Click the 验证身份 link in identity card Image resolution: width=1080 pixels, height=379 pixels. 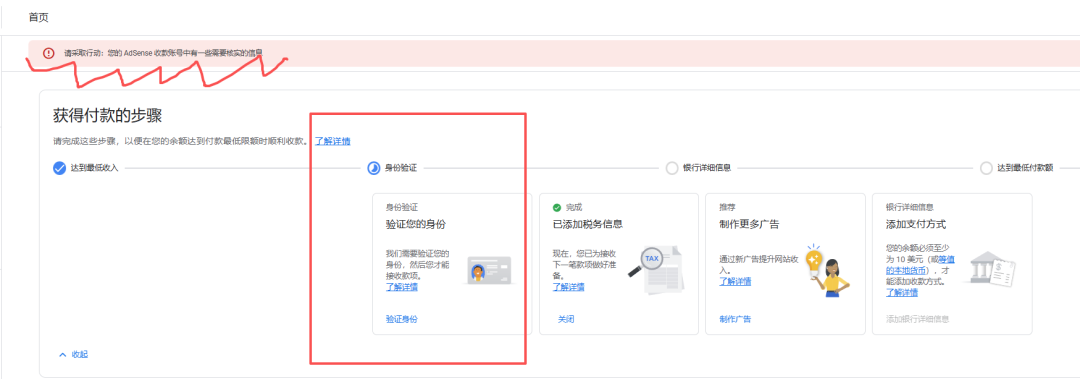pyautogui.click(x=402, y=319)
